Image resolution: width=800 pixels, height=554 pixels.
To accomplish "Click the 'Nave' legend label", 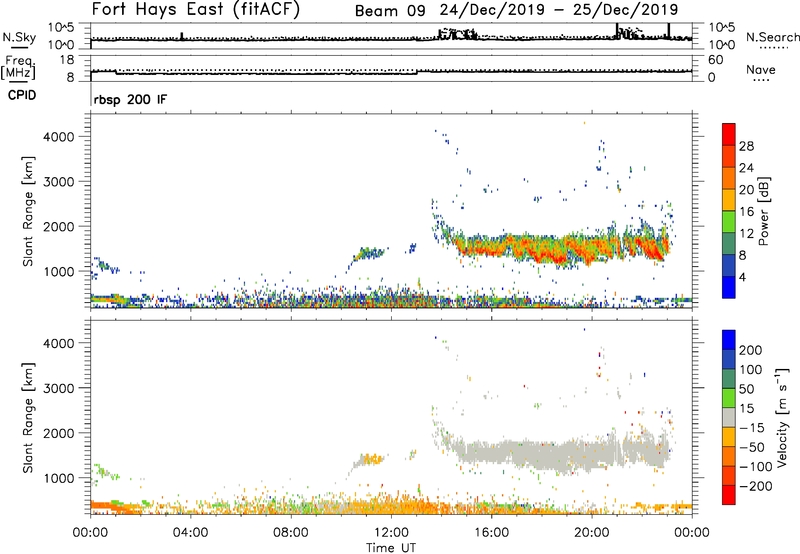I will pos(761,69).
